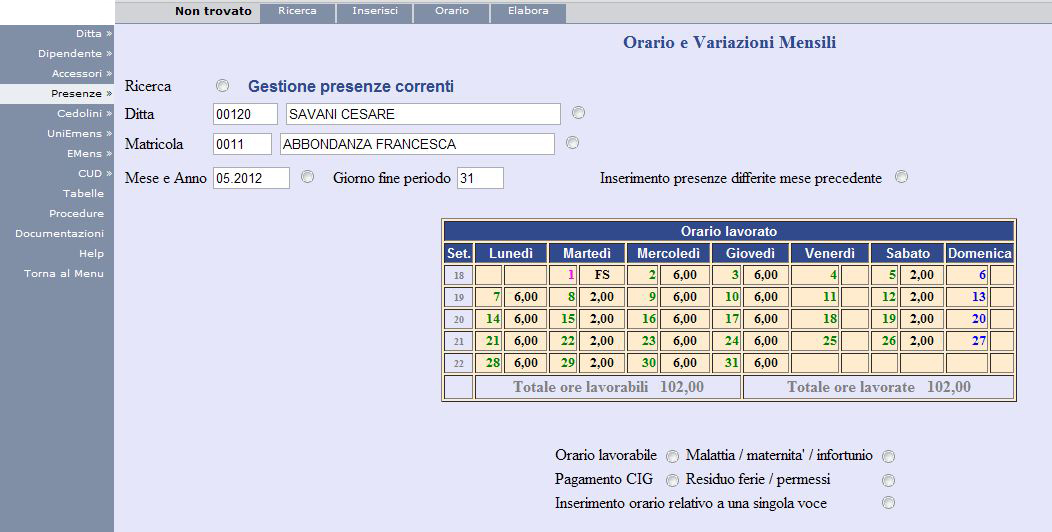Open the Inserisci tab
Viewport: 1052px width, 532px height.
point(374,11)
